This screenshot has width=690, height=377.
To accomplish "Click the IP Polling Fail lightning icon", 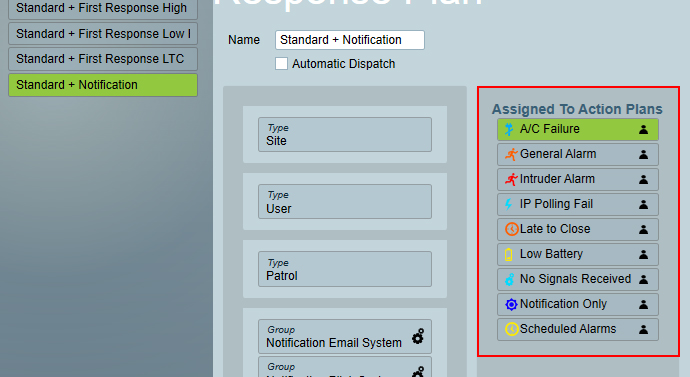I will point(508,204).
